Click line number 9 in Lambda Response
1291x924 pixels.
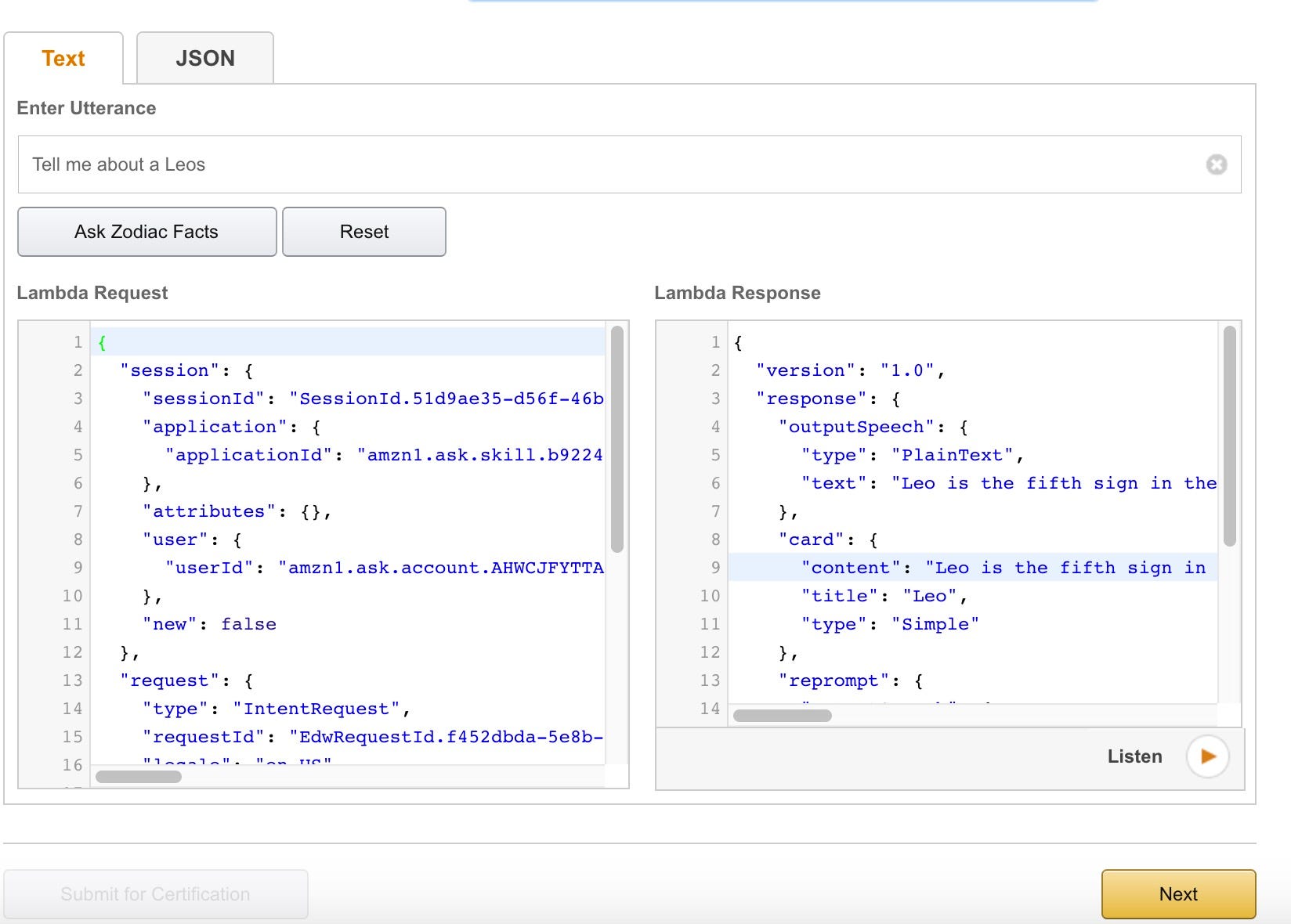tap(715, 568)
